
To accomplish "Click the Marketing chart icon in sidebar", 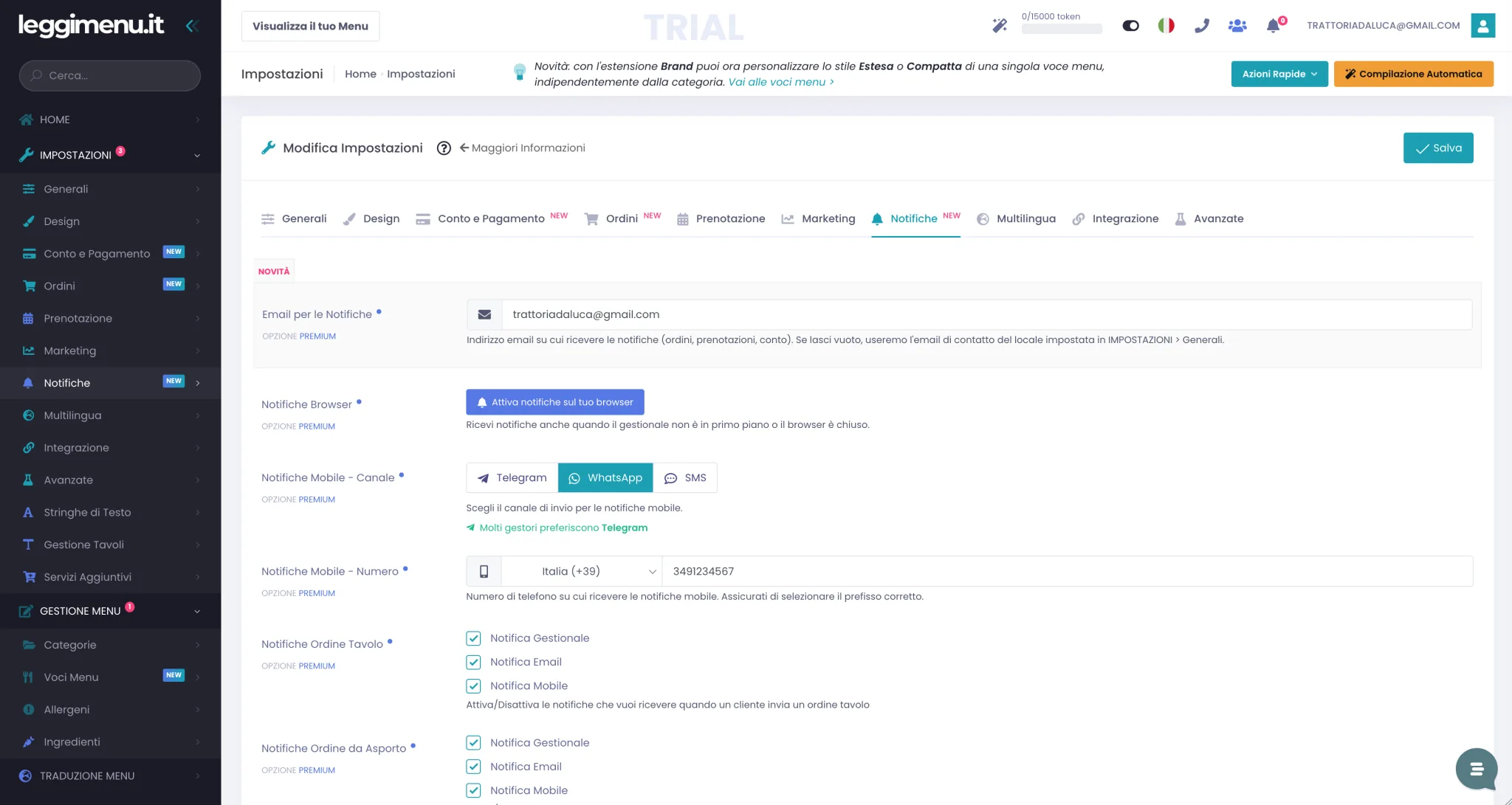I will point(29,351).
